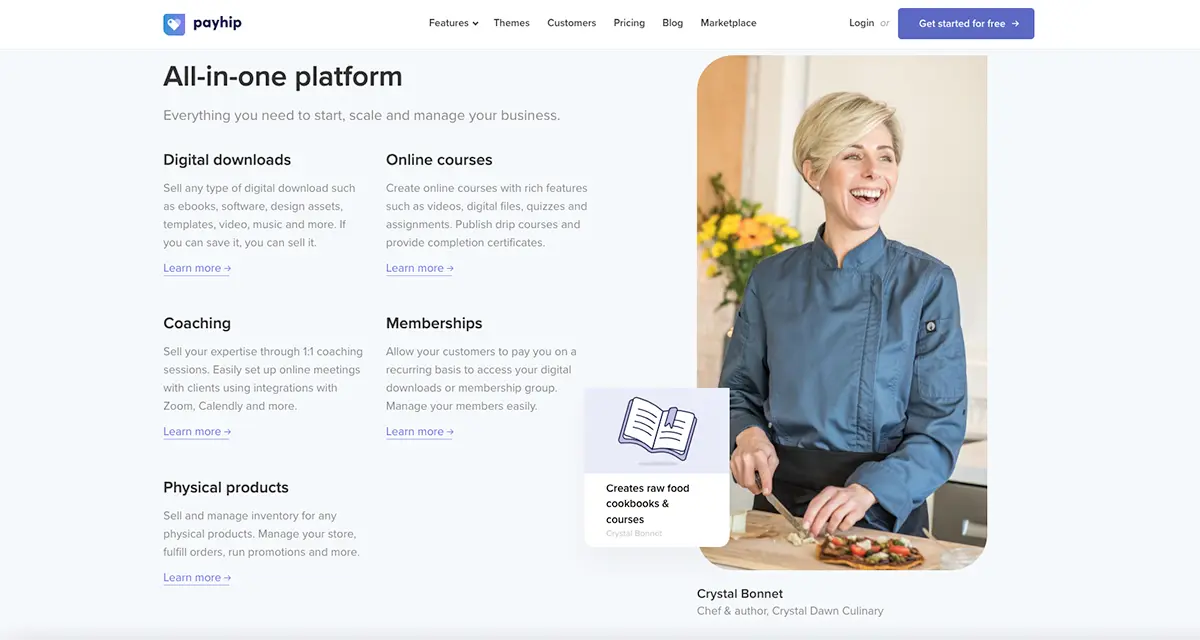Click Learn more under Physical products

197,578
